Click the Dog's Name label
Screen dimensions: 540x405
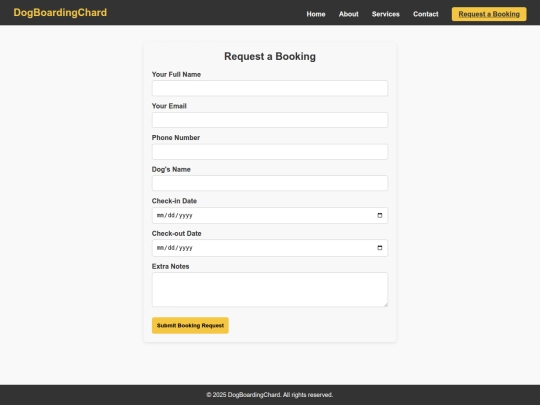pos(171,169)
